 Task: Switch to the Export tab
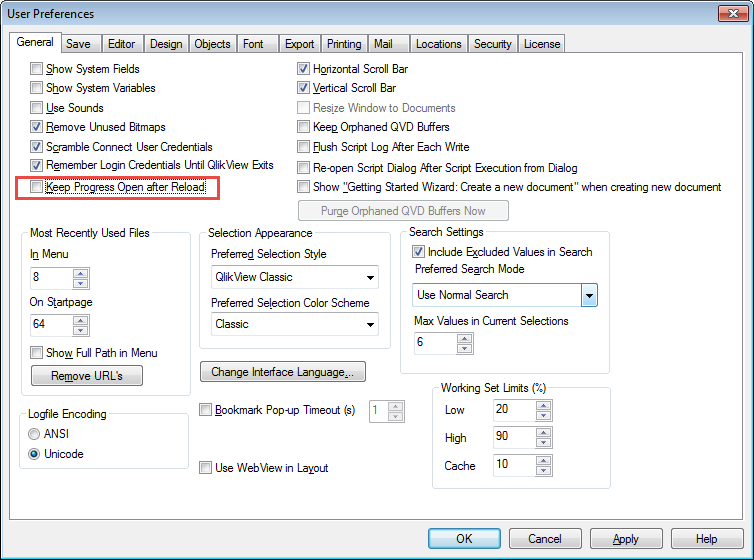coord(299,44)
